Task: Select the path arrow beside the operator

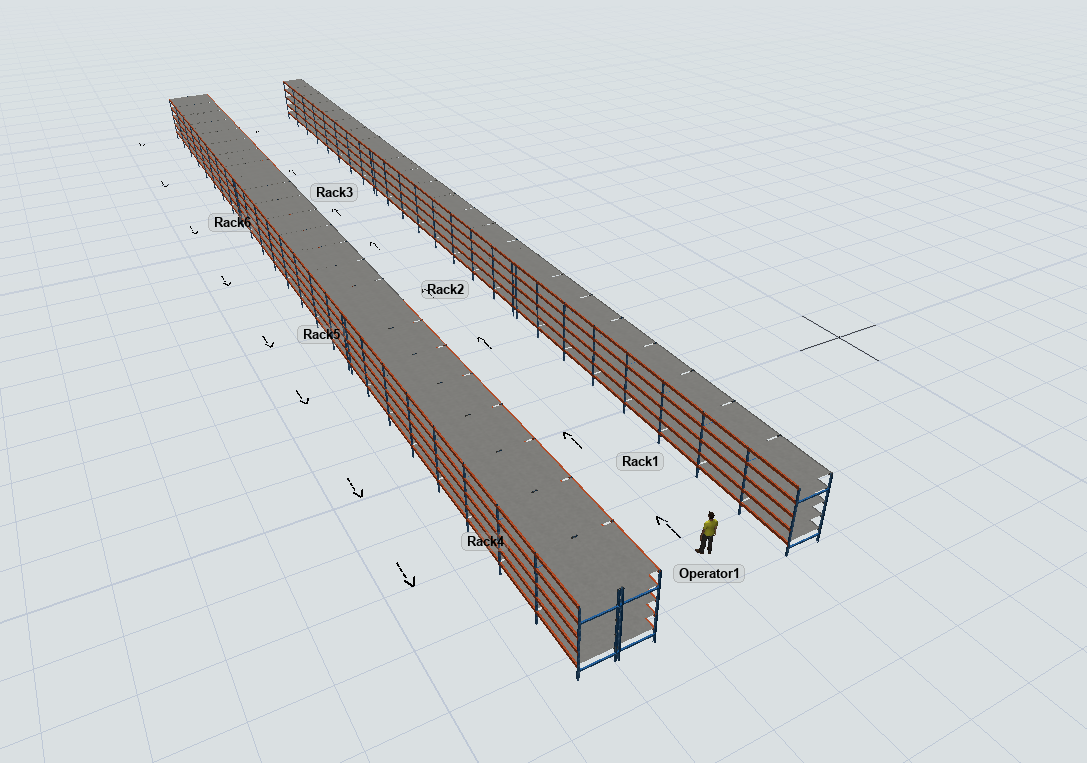Action: (664, 523)
